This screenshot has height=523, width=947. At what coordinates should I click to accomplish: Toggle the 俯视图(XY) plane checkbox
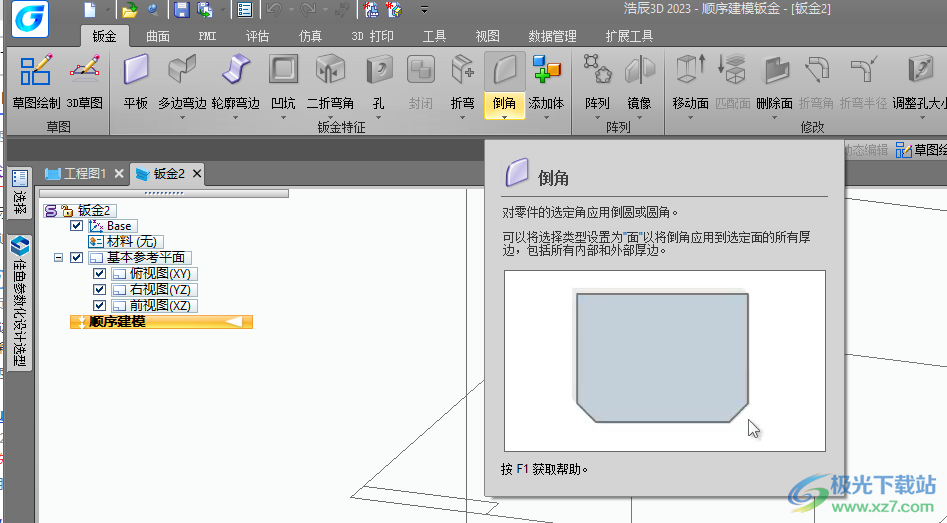click(x=100, y=274)
